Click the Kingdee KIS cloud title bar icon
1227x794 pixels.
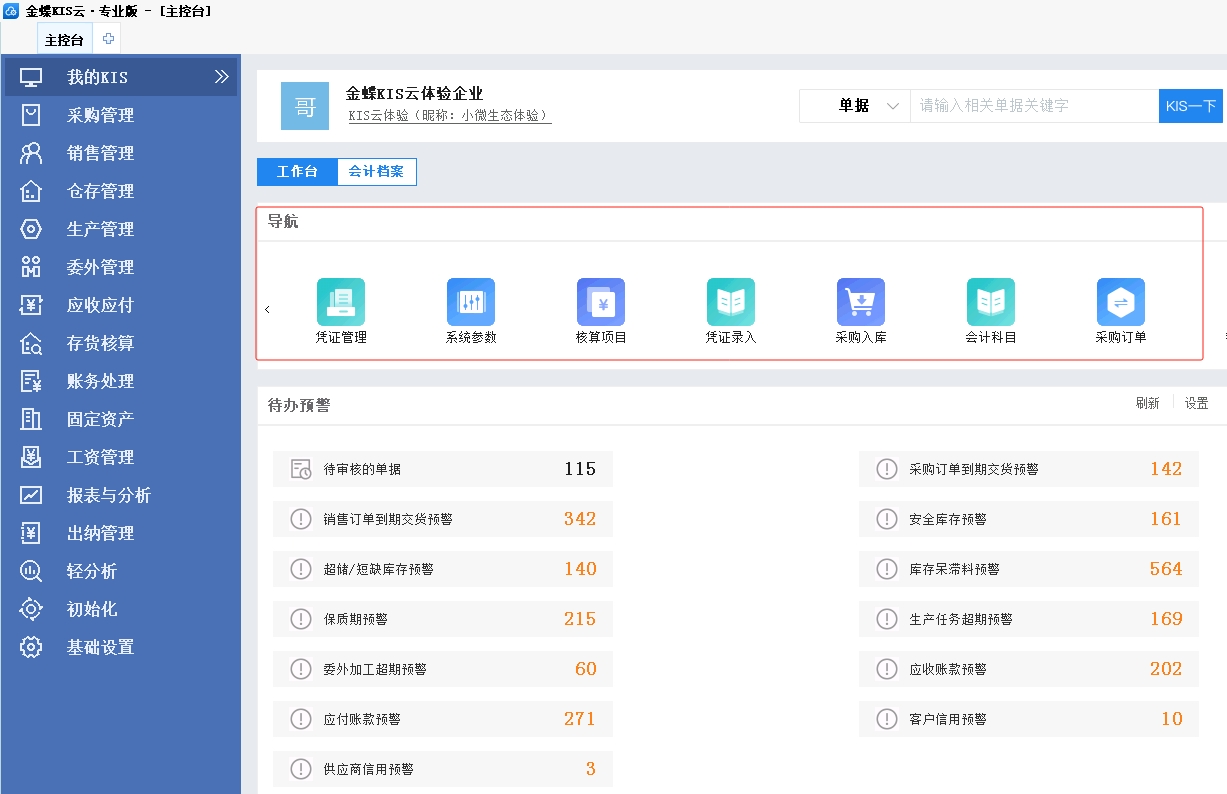point(12,12)
